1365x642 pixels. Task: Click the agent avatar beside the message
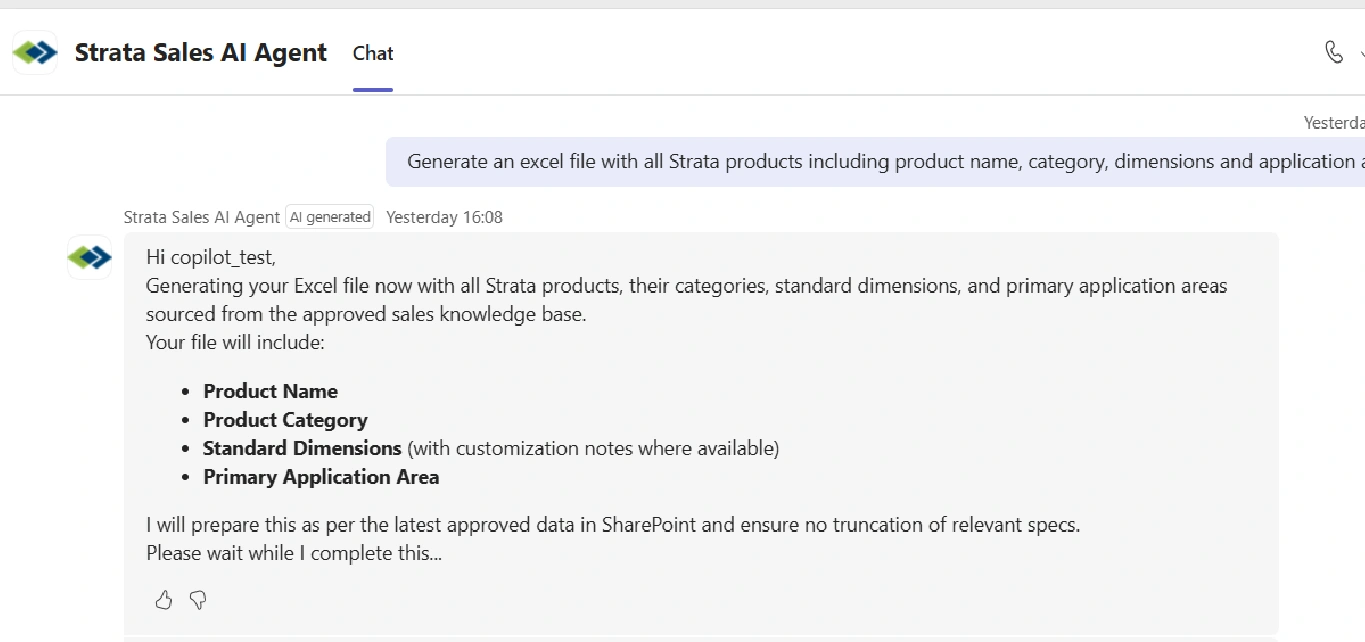click(90, 257)
